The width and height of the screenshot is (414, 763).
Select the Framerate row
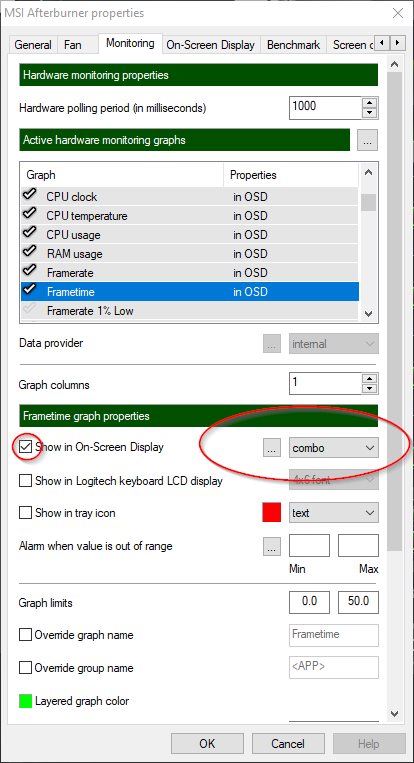190,272
